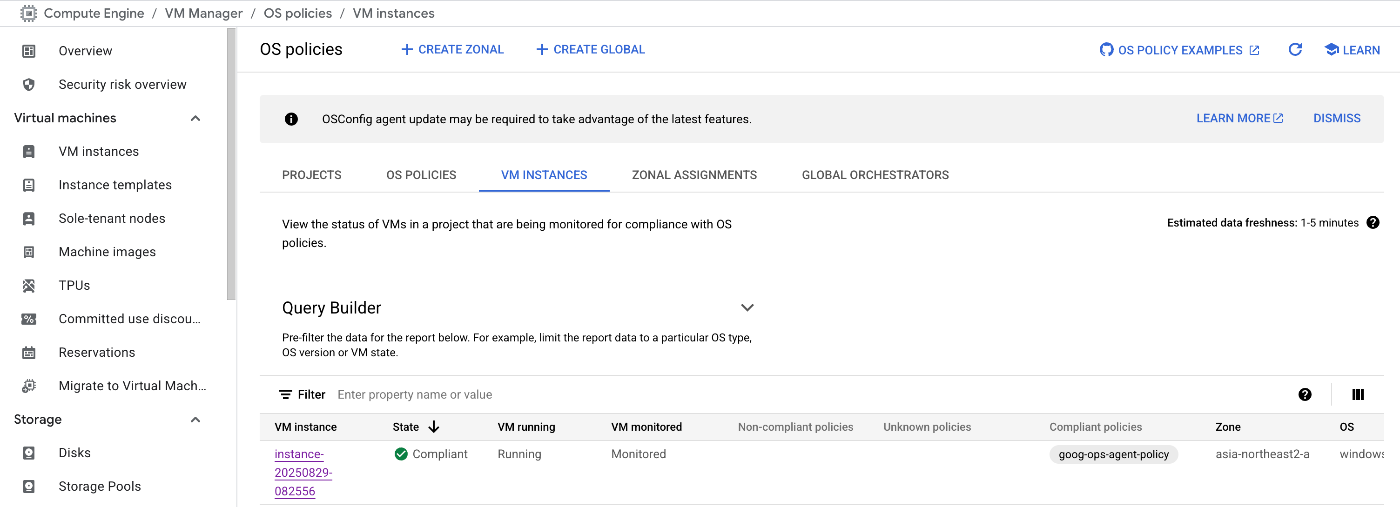This screenshot has height=507, width=1400.
Task: Open the Global Orchestrators tab
Action: (875, 175)
